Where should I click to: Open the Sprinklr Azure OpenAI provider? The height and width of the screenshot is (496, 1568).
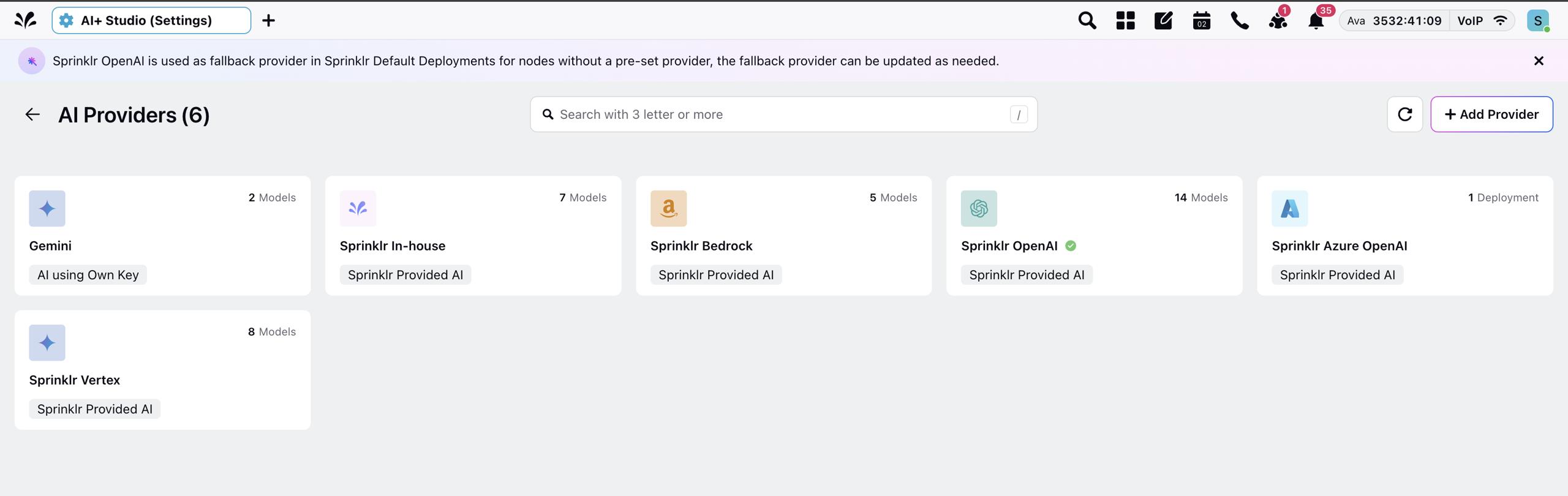coord(1405,236)
